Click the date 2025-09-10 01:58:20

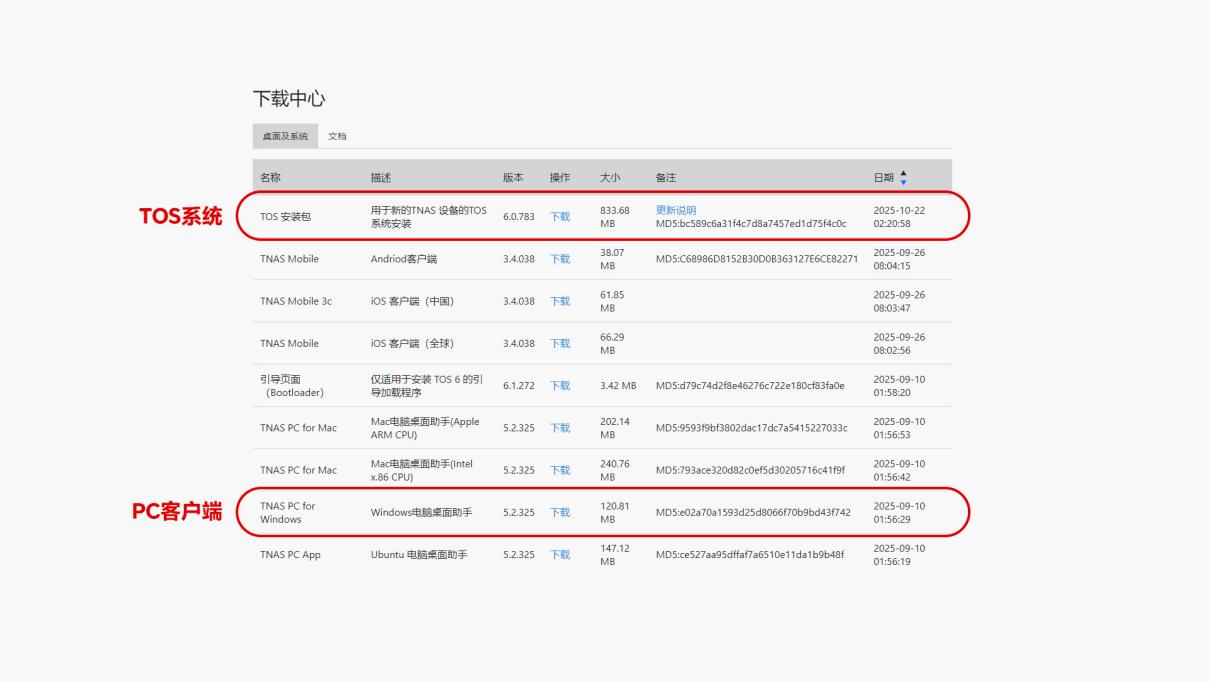[x=899, y=385]
